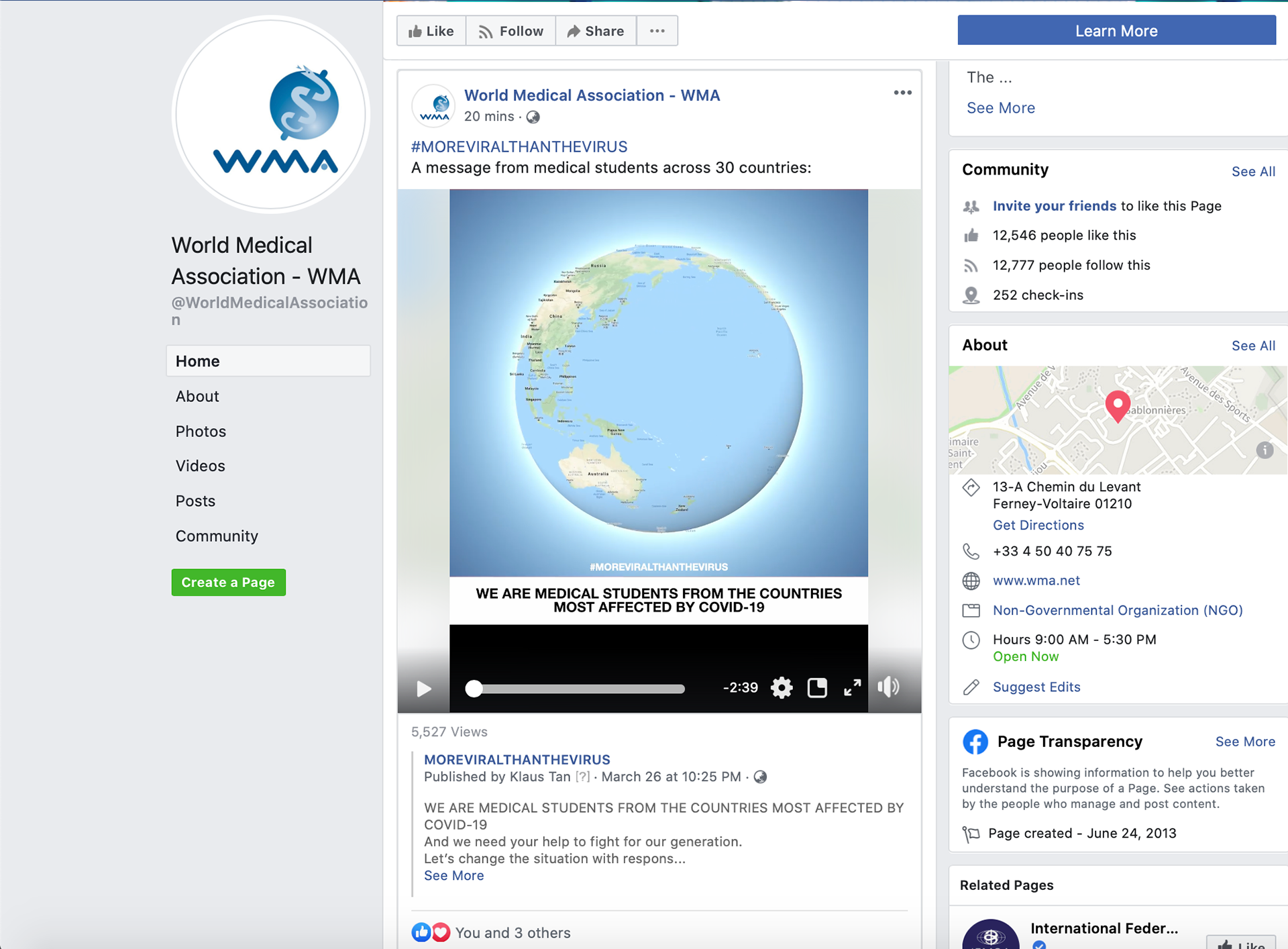Follow the World Medical Association page

511,31
